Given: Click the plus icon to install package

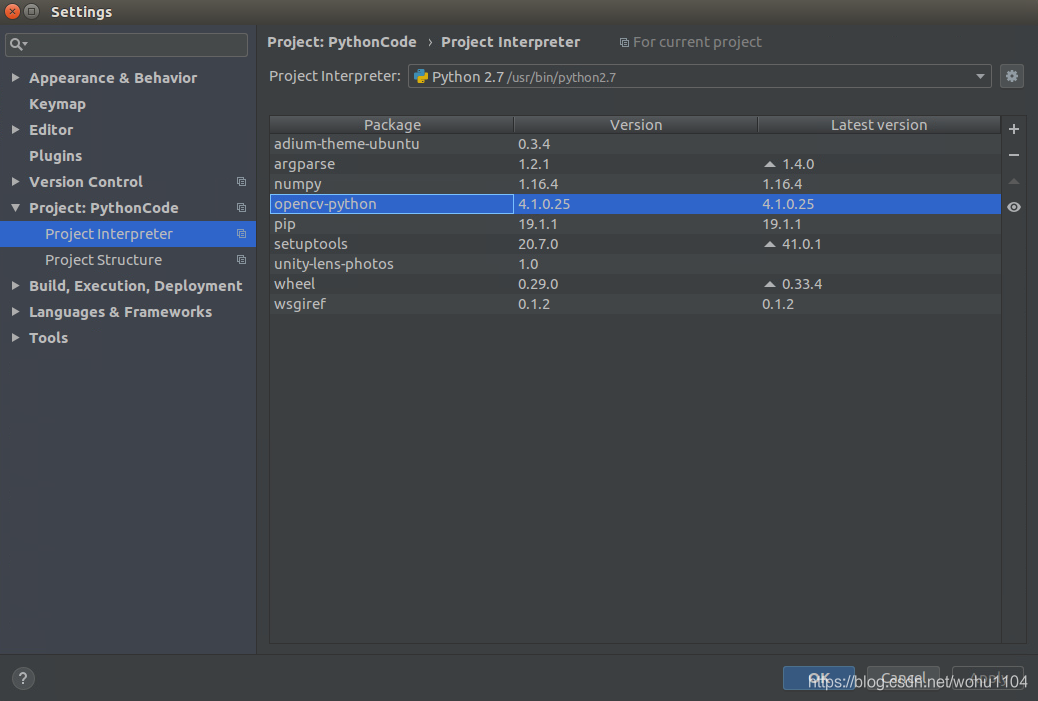Looking at the screenshot, I should 1014,129.
